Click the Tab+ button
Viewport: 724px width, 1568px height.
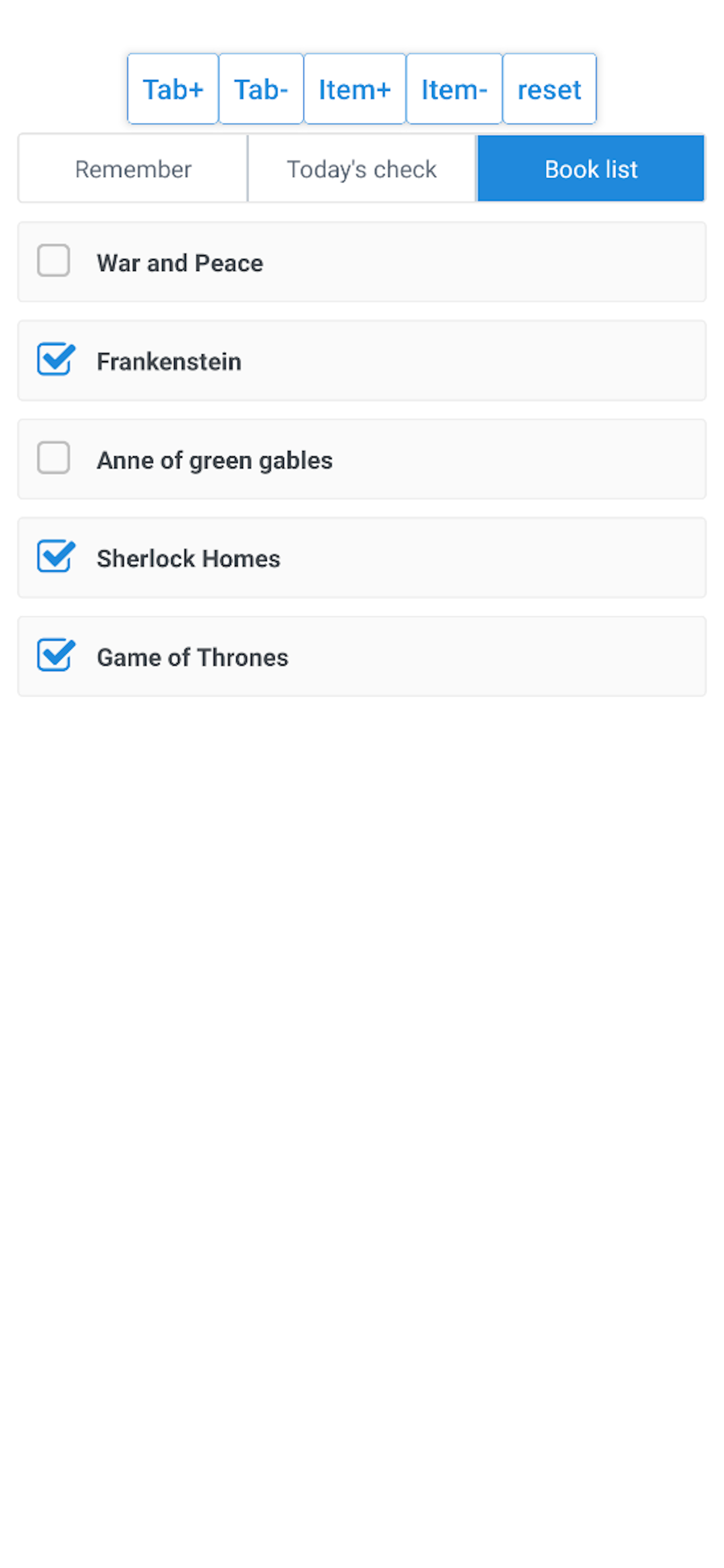pos(173,89)
